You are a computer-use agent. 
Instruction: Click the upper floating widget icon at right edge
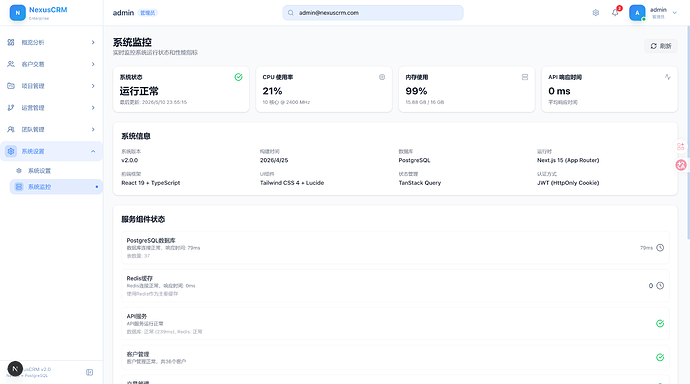[x=681, y=146]
